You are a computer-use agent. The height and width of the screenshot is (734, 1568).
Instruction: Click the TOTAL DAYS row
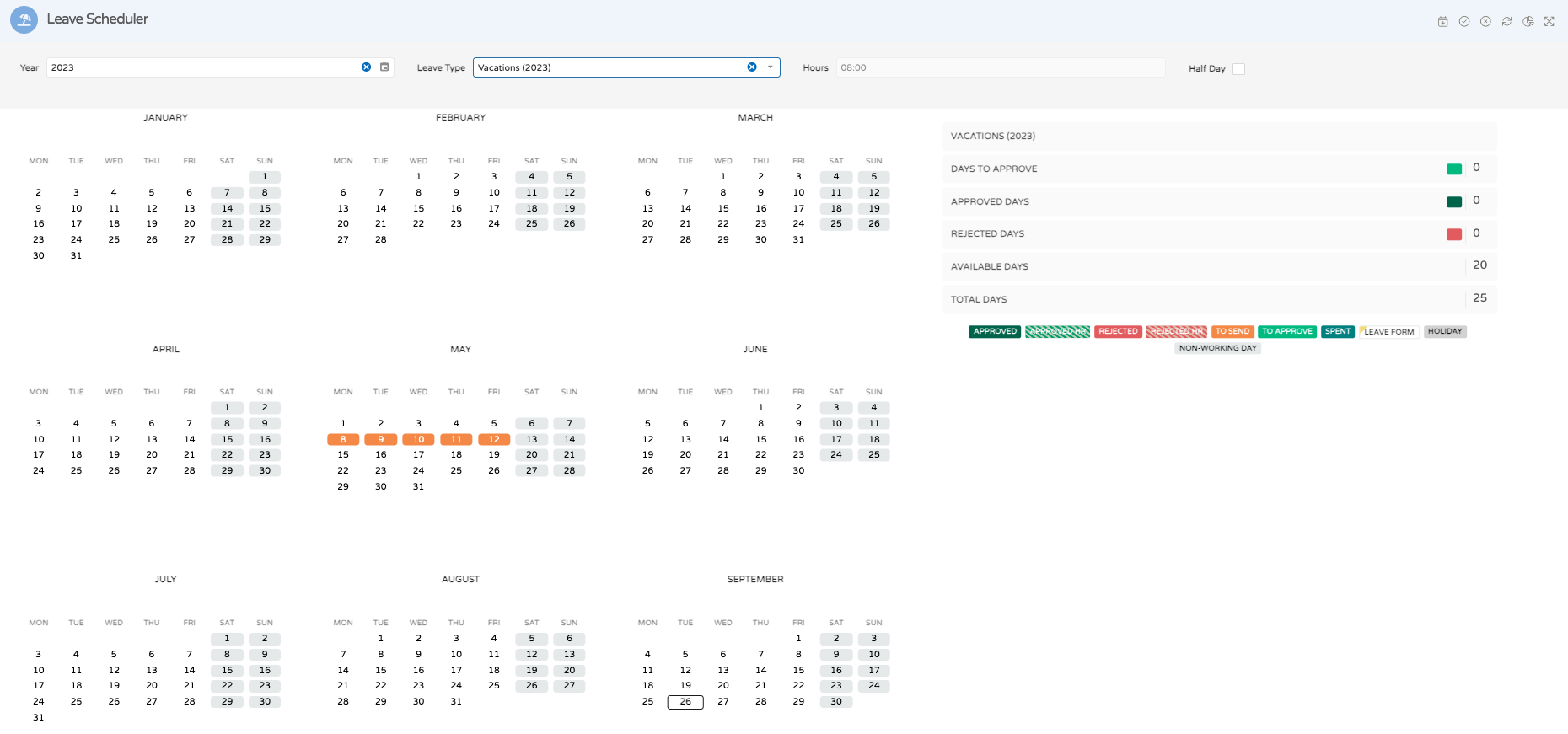(x=1220, y=299)
